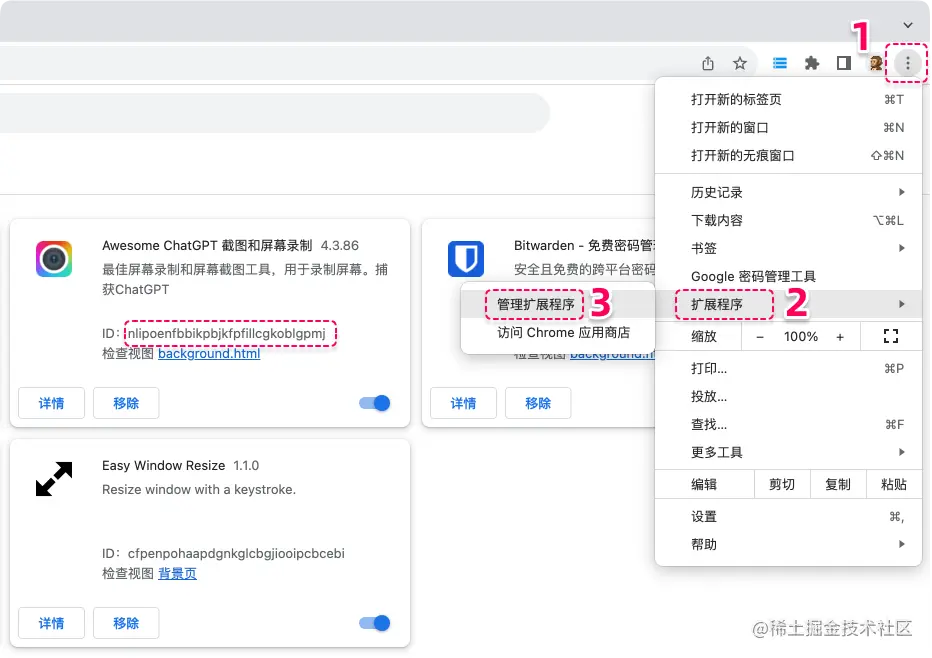The height and width of the screenshot is (658, 932).
Task: Disable the Awesome ChatGPT extension toggle
Action: pyautogui.click(x=373, y=403)
